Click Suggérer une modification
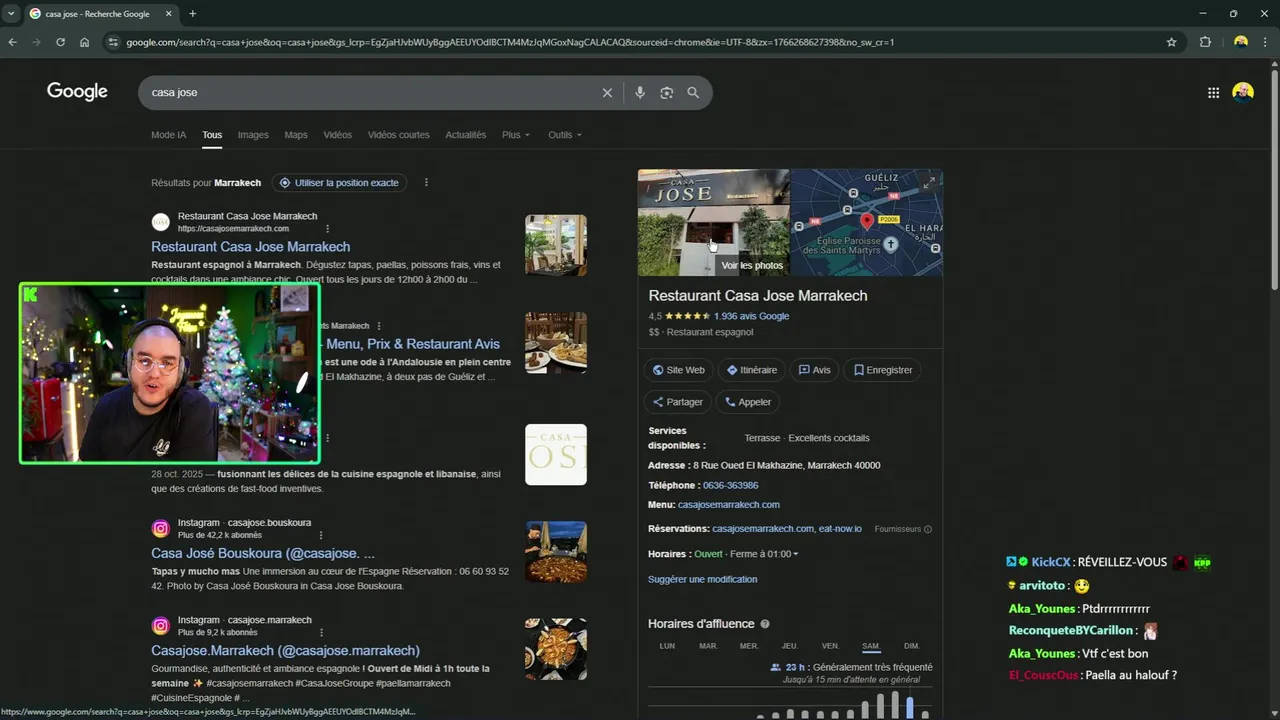 tap(702, 580)
